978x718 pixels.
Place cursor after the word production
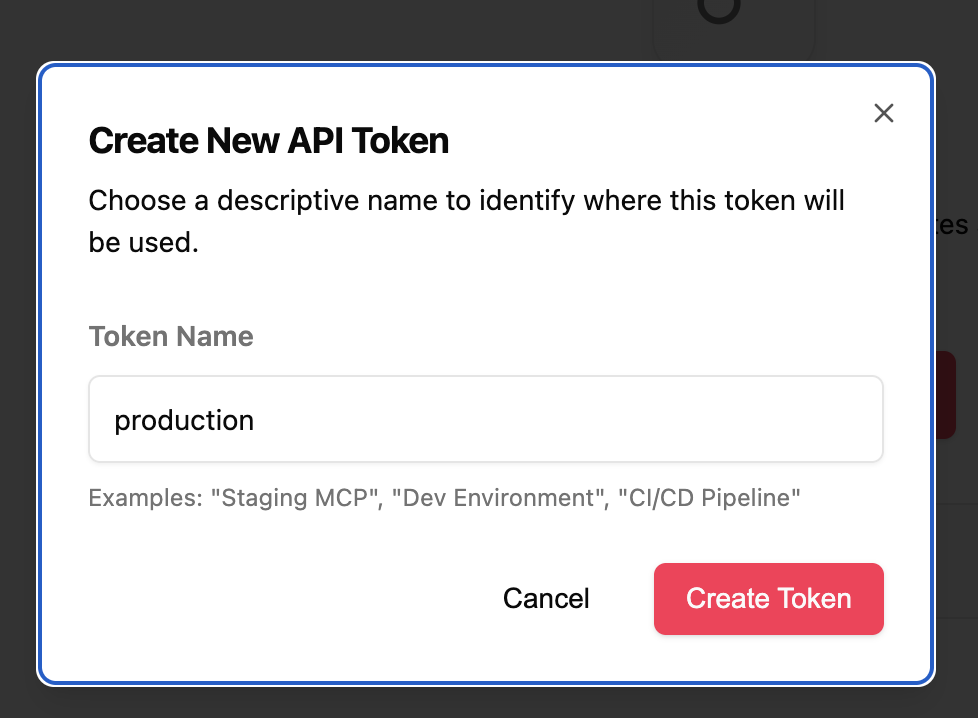coord(258,420)
